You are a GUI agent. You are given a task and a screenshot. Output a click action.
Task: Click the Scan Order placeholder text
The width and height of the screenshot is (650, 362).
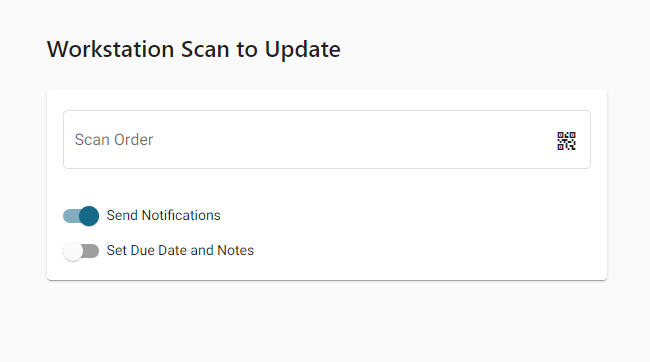pyautogui.click(x=114, y=140)
